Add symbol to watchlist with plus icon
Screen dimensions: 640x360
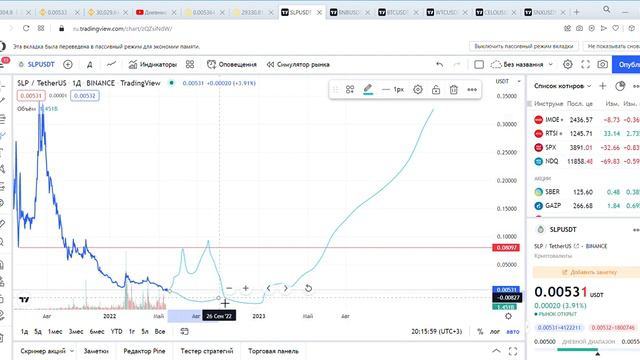click(602, 86)
